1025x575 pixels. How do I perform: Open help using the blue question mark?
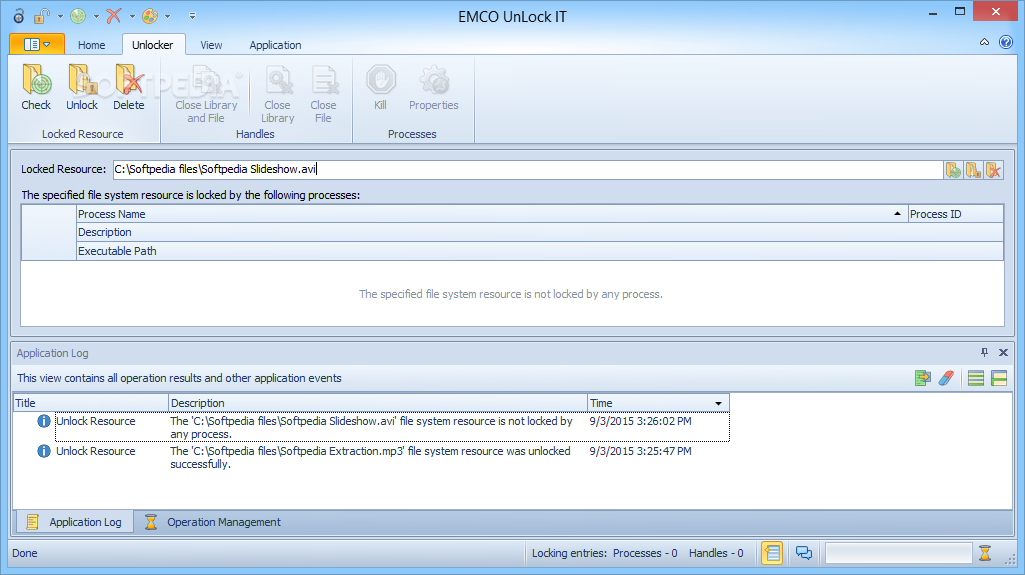[1006, 43]
